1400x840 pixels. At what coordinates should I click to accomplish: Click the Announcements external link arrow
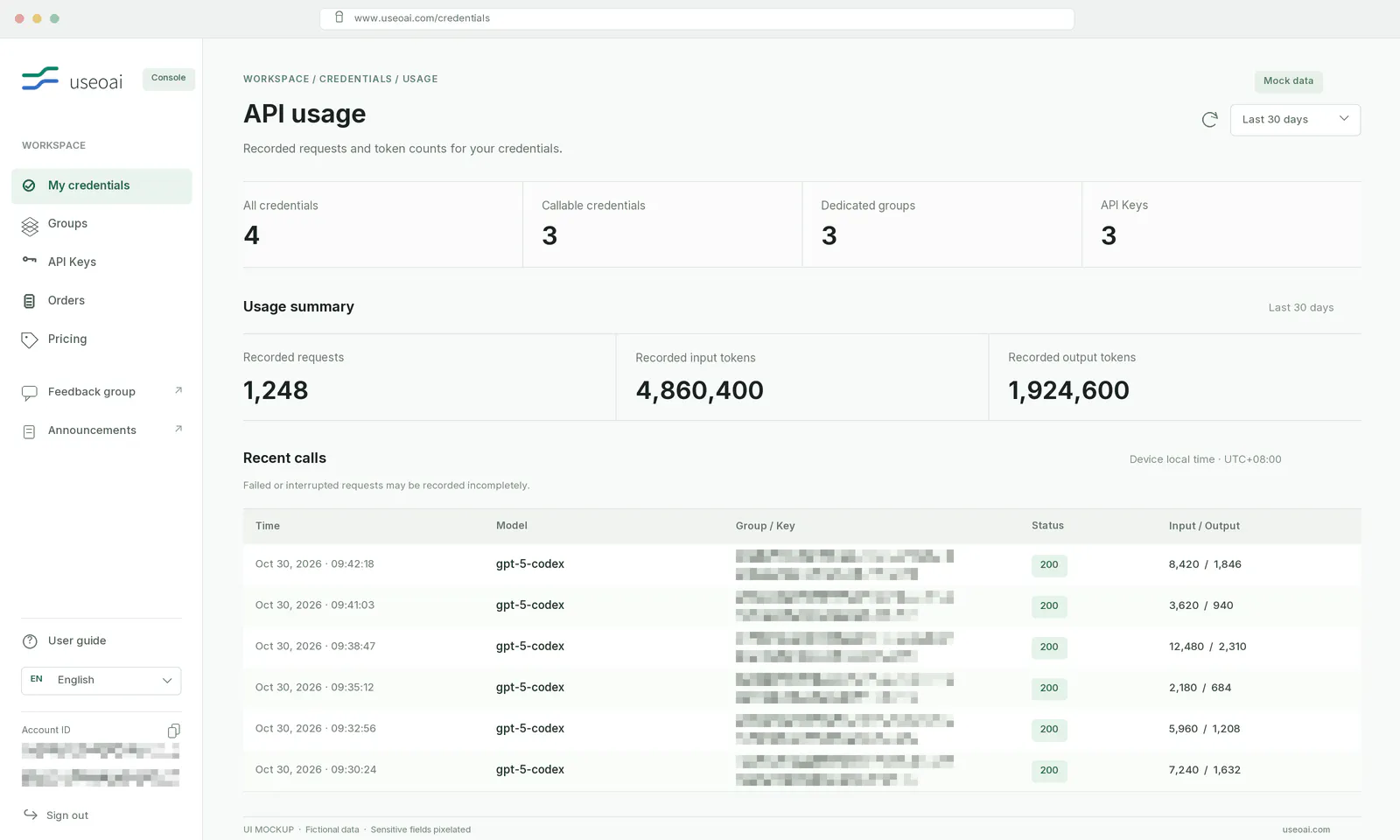click(178, 429)
